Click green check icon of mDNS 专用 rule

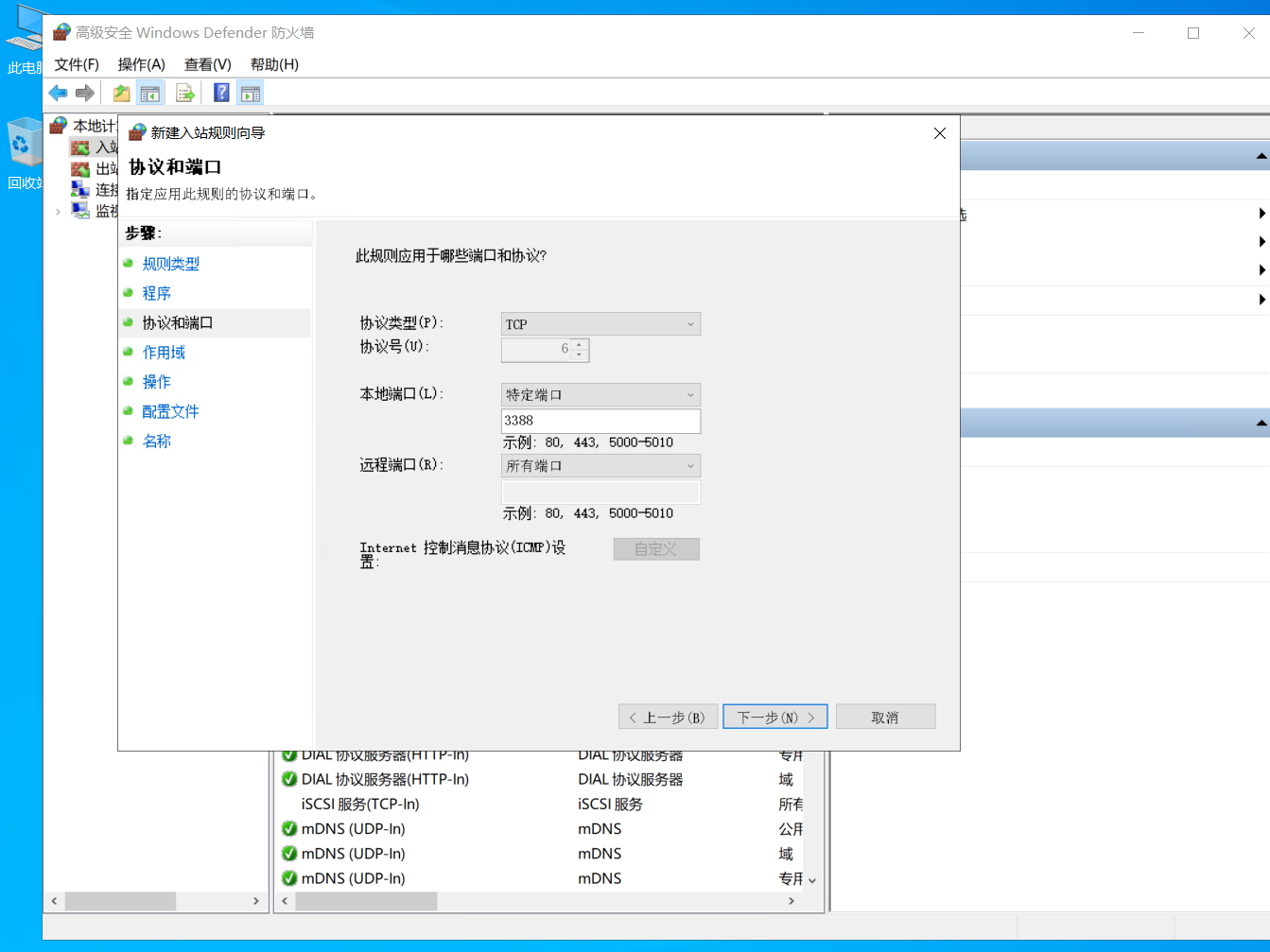289,878
